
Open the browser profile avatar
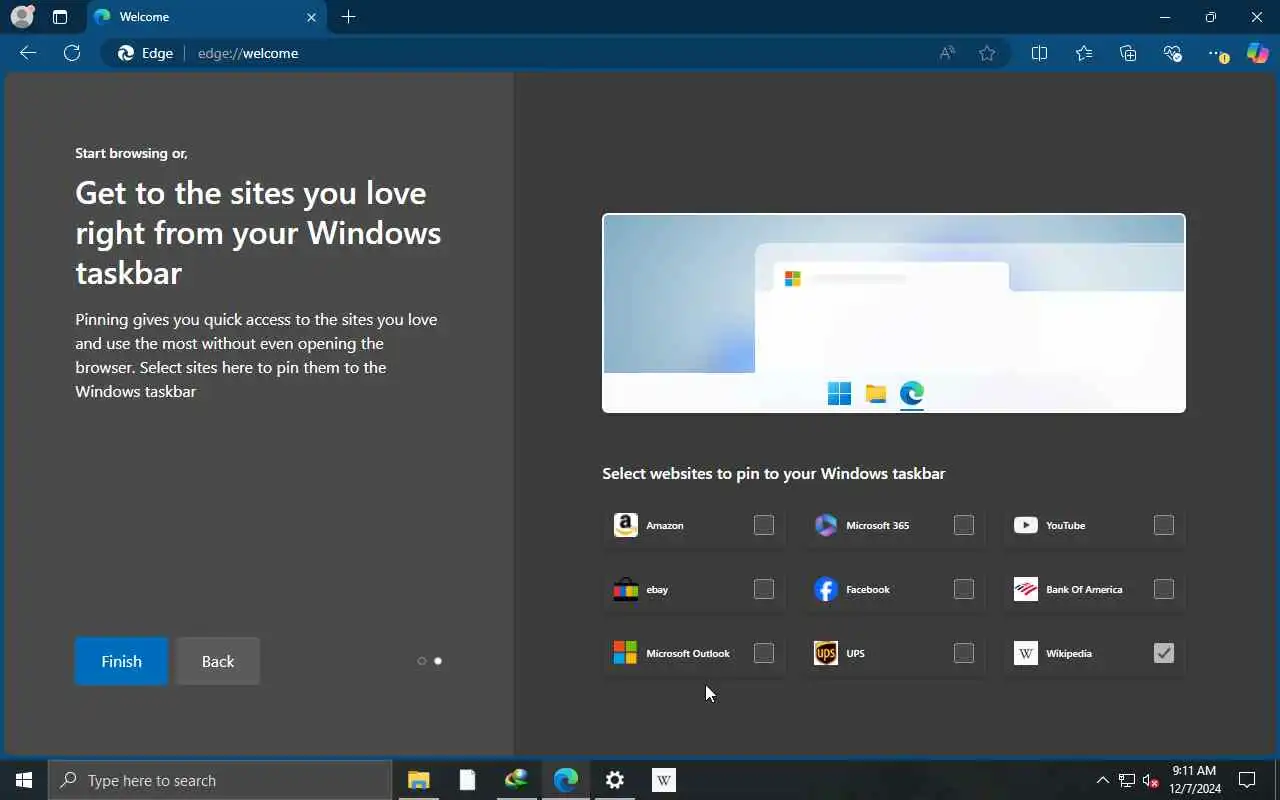tap(22, 17)
